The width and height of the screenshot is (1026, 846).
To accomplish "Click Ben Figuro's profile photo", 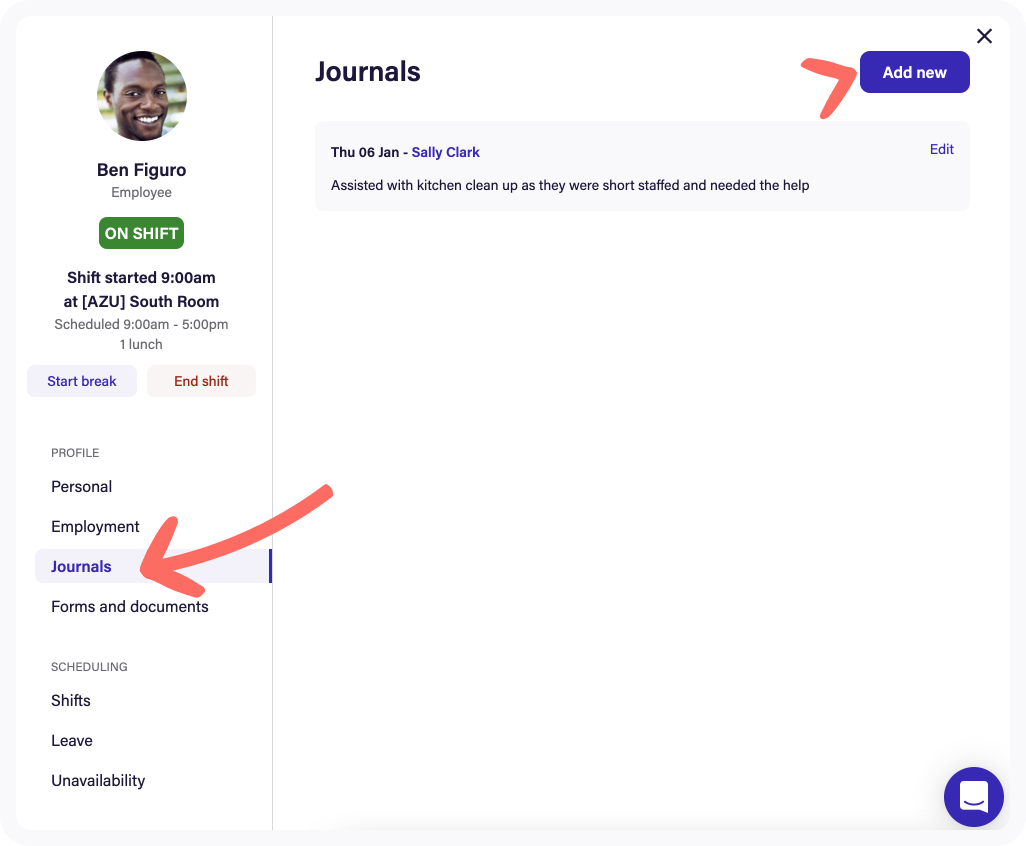I will [x=142, y=96].
